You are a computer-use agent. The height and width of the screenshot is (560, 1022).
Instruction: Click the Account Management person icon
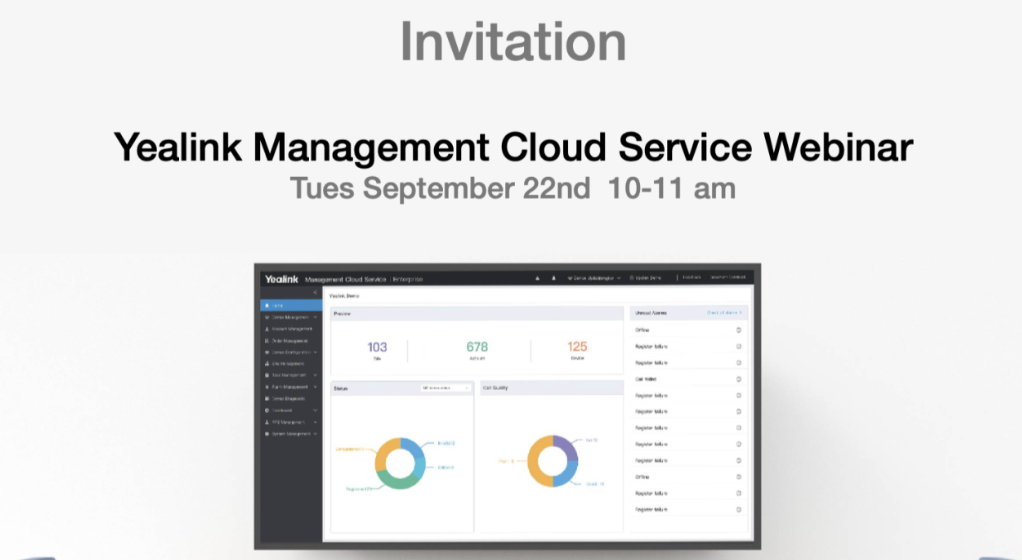point(267,329)
